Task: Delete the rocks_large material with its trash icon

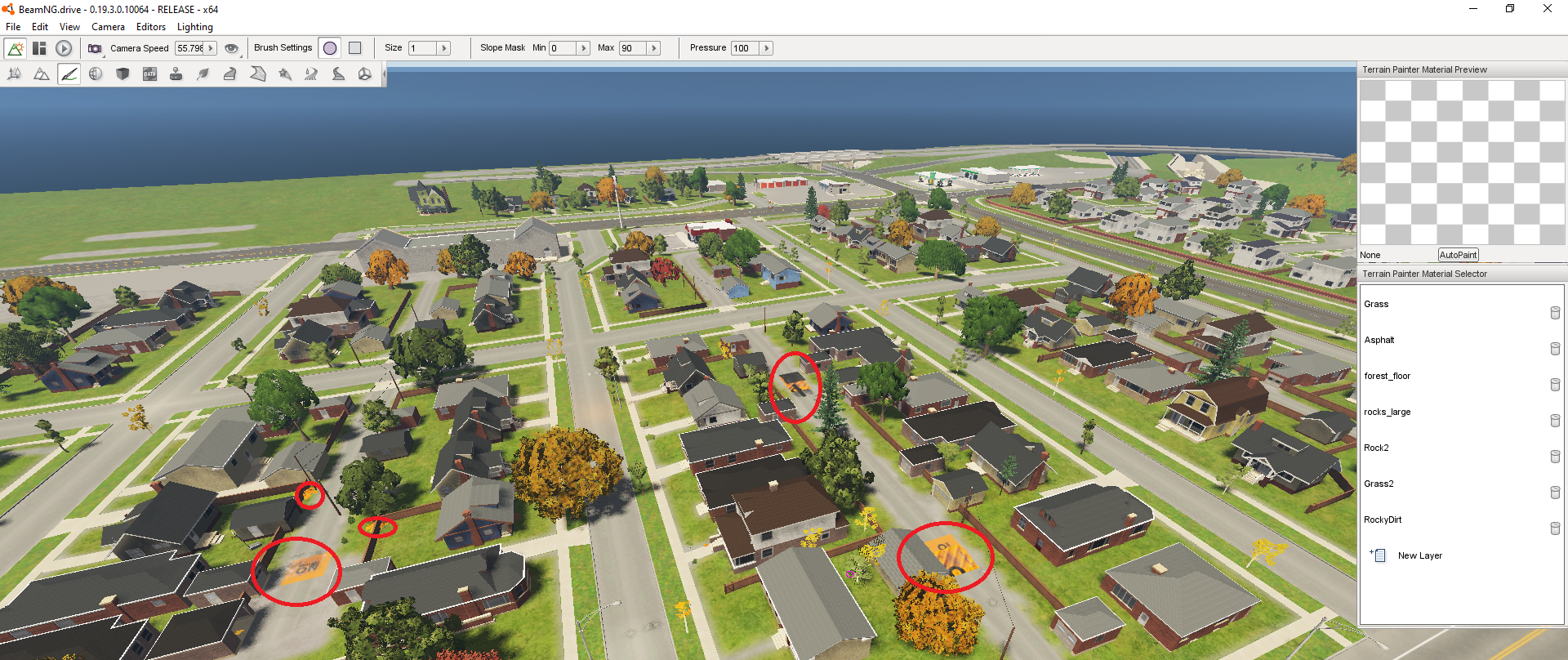Action: tap(1555, 421)
